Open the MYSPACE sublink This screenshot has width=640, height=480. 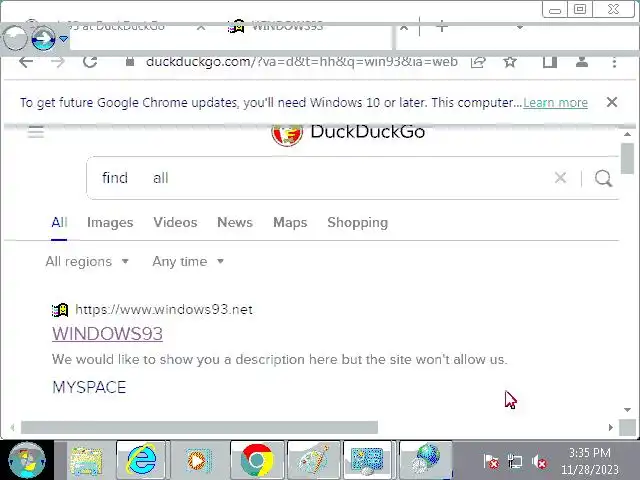pos(89,387)
